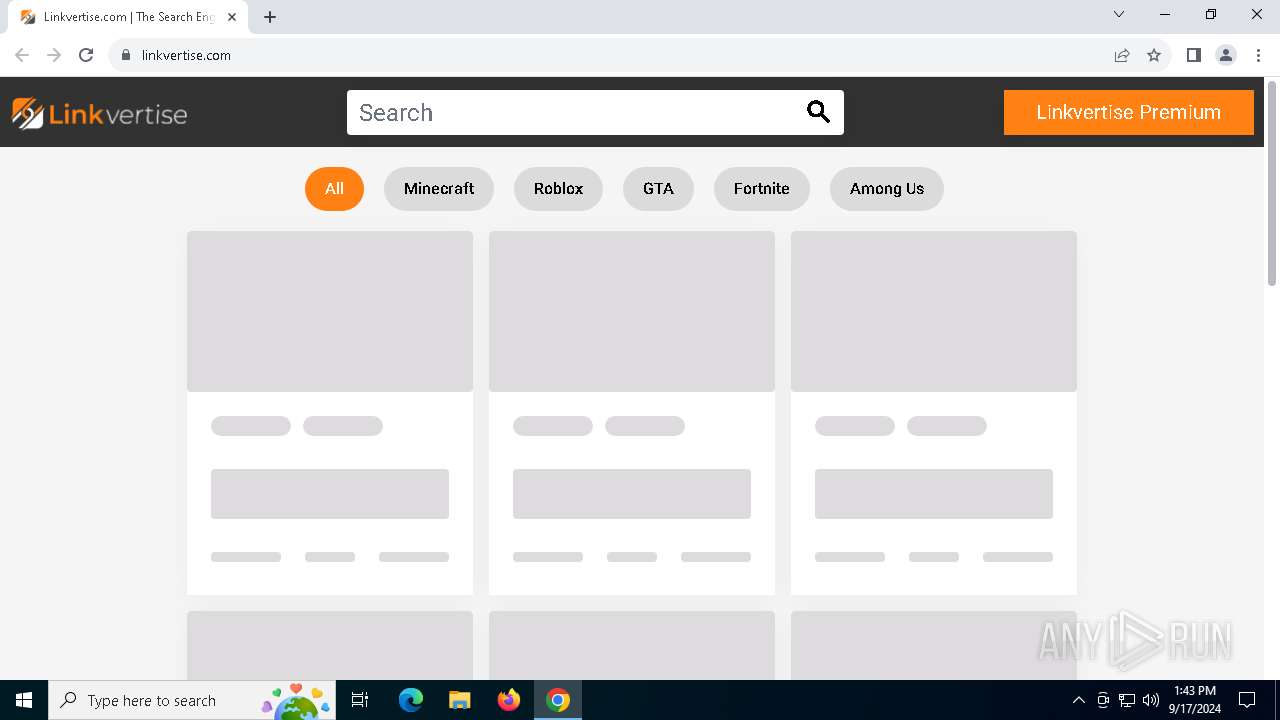Viewport: 1280px width, 720px height.
Task: Go back in the browser
Action: pyautogui.click(x=22, y=55)
